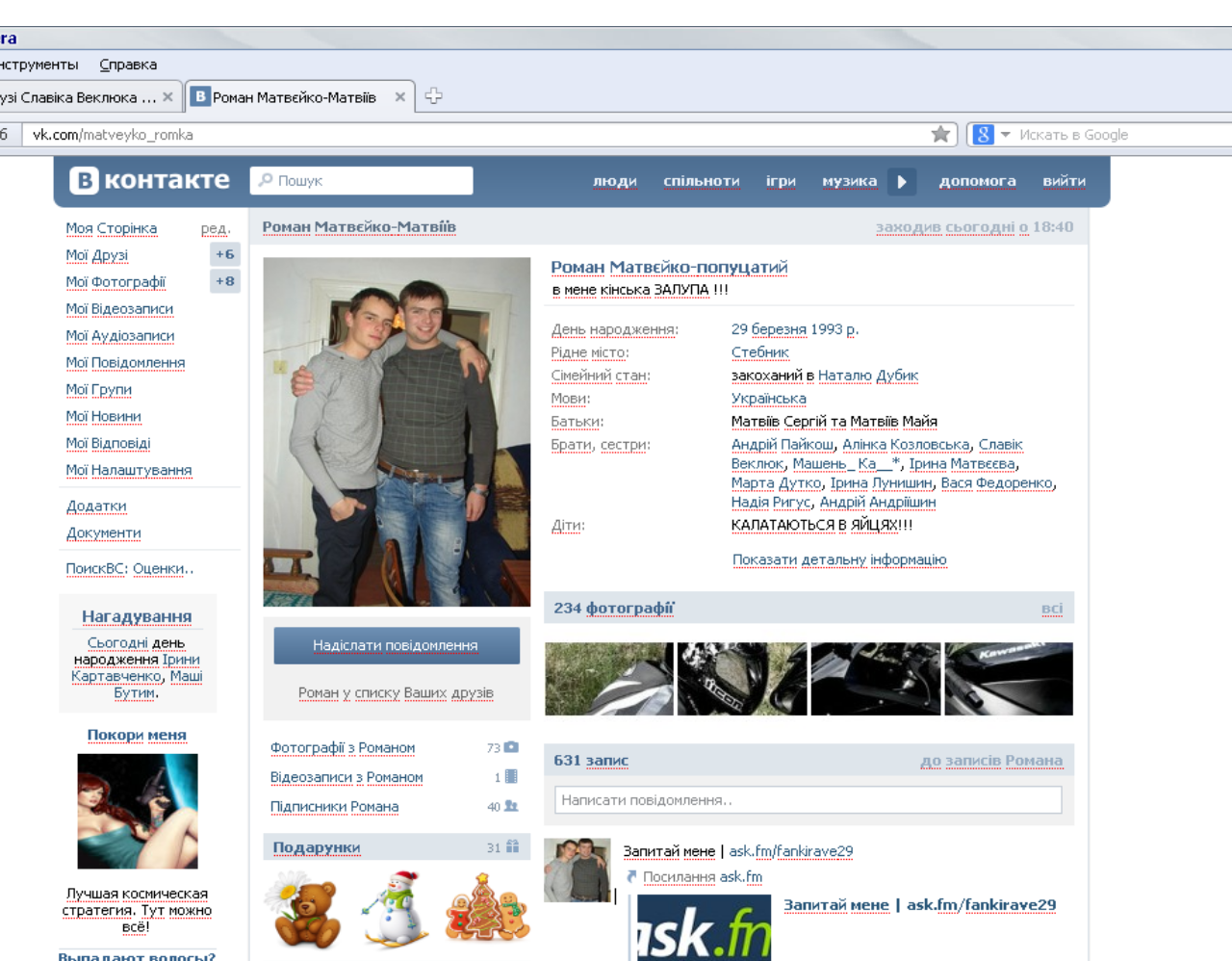Open Мої Новини in the sidebar
The height and width of the screenshot is (961, 1232).
pos(103,417)
